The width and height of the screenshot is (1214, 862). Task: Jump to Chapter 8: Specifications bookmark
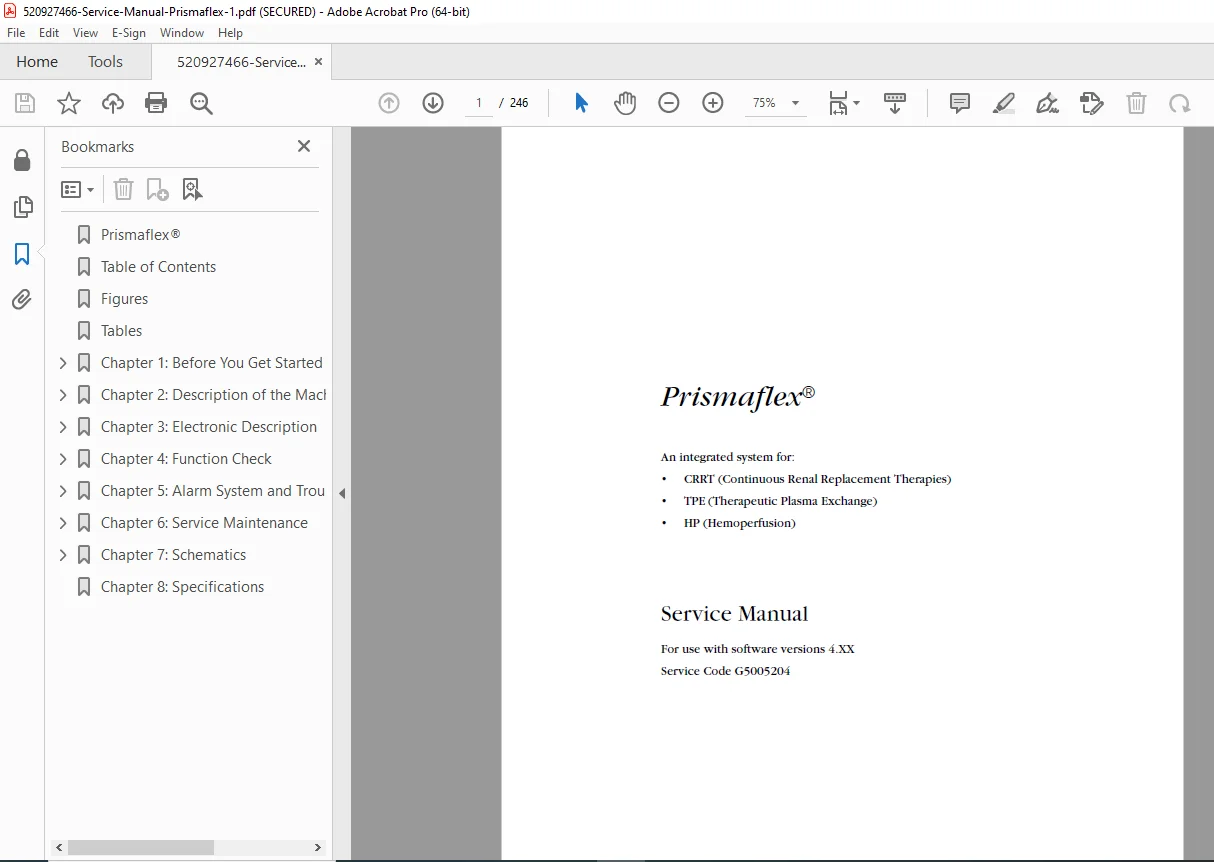tap(183, 587)
